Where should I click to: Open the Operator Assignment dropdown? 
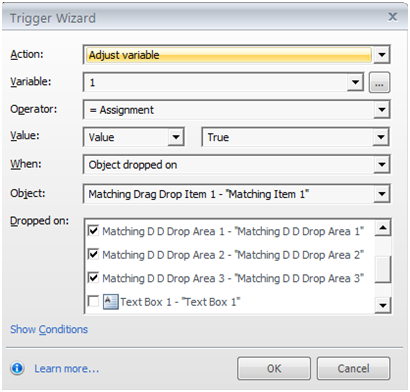(382, 110)
